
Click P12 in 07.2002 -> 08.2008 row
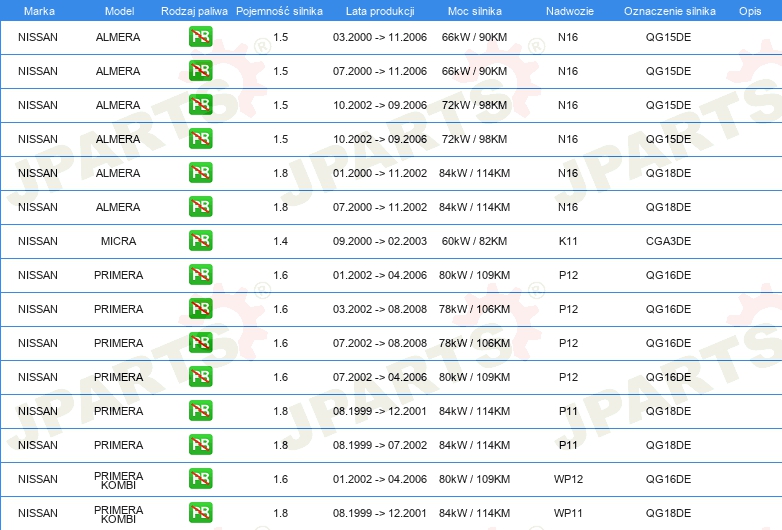[568, 343]
